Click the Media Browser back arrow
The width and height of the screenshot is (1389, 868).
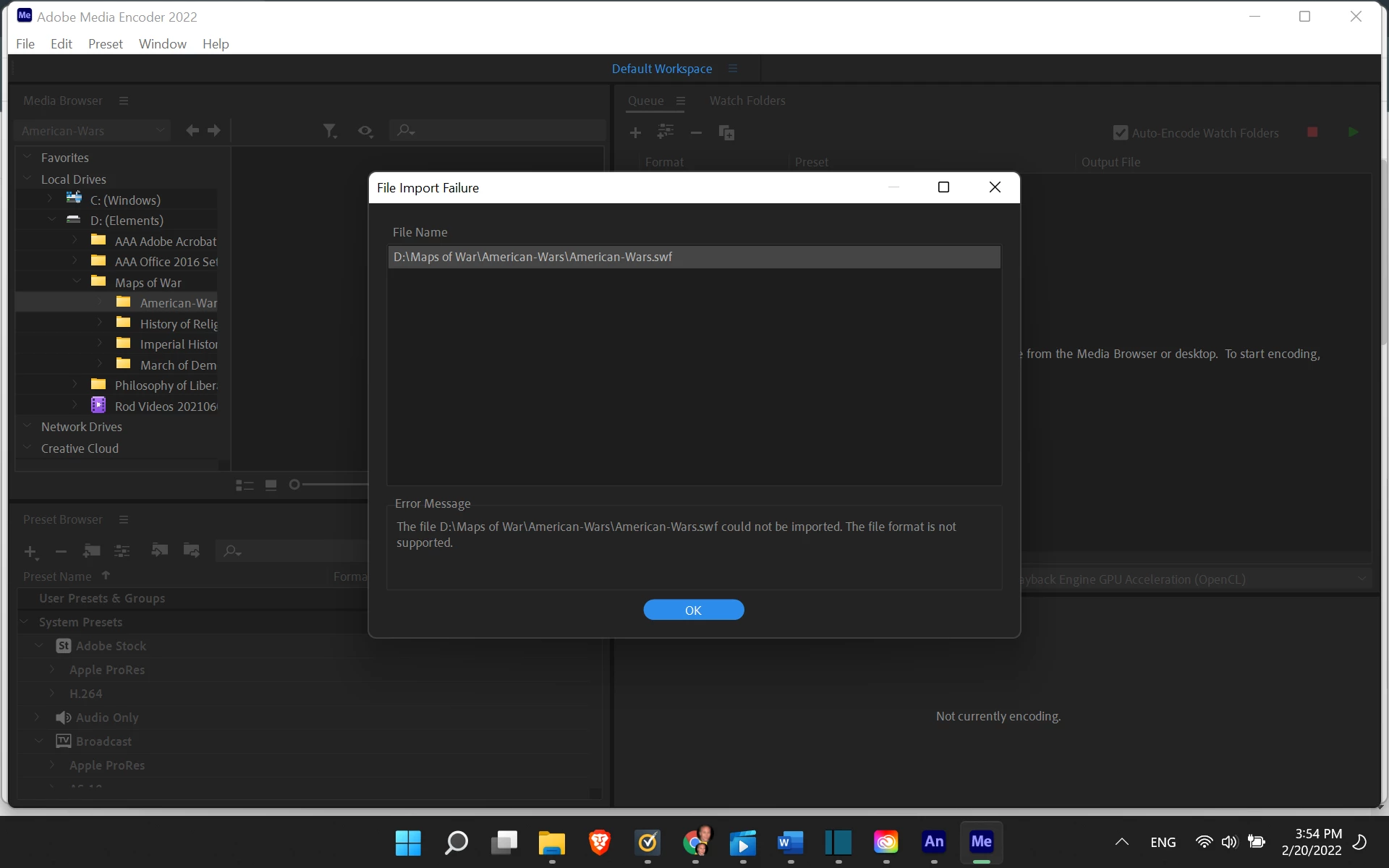coord(192,131)
